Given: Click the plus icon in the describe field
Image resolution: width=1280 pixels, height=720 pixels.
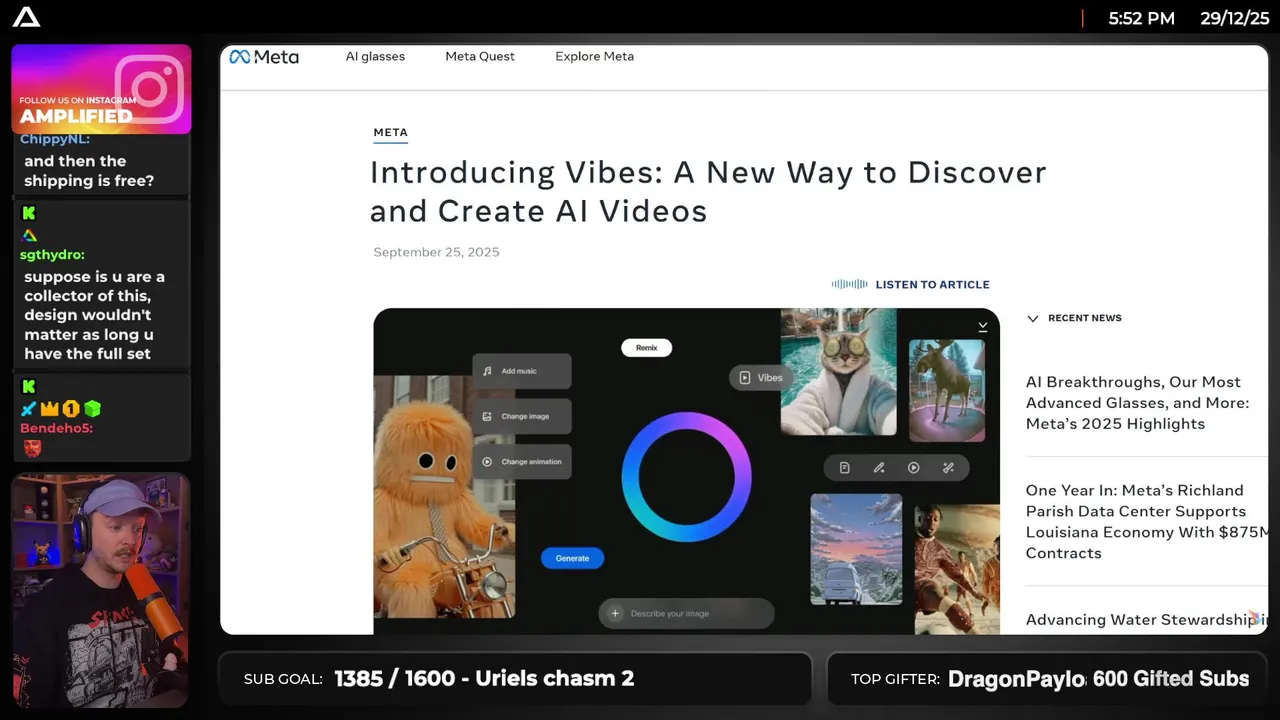Looking at the screenshot, I should point(615,613).
